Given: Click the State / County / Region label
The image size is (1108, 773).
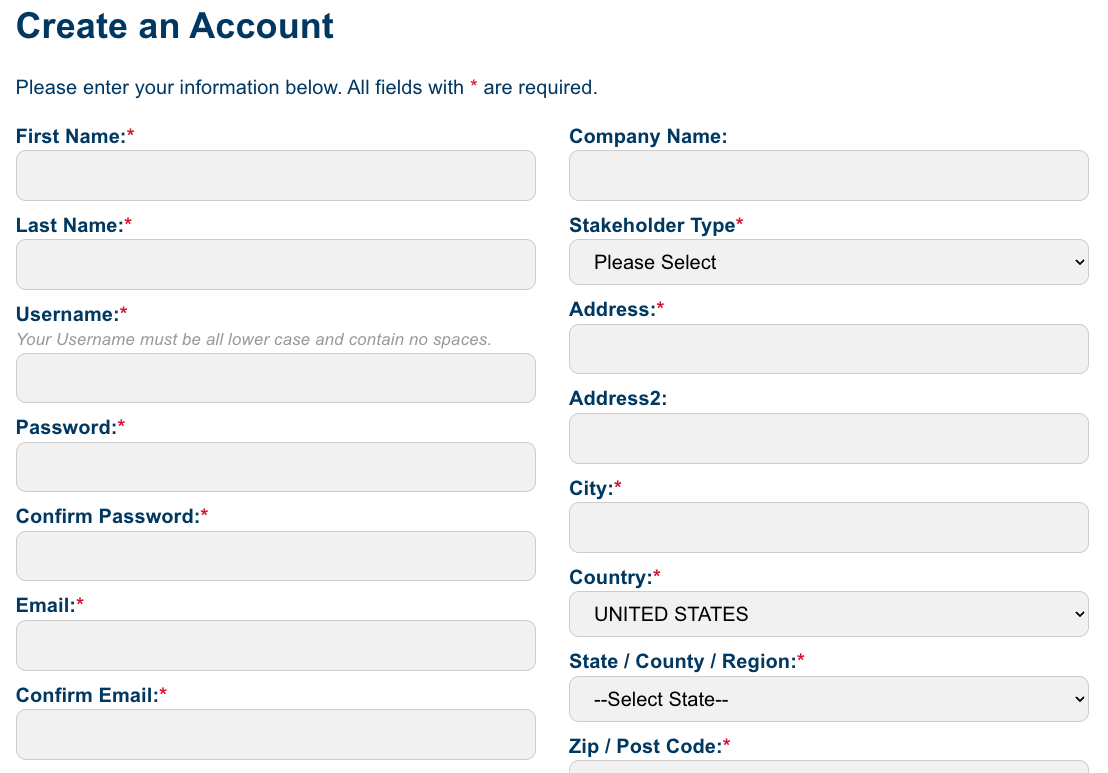Looking at the screenshot, I should pos(682,661).
